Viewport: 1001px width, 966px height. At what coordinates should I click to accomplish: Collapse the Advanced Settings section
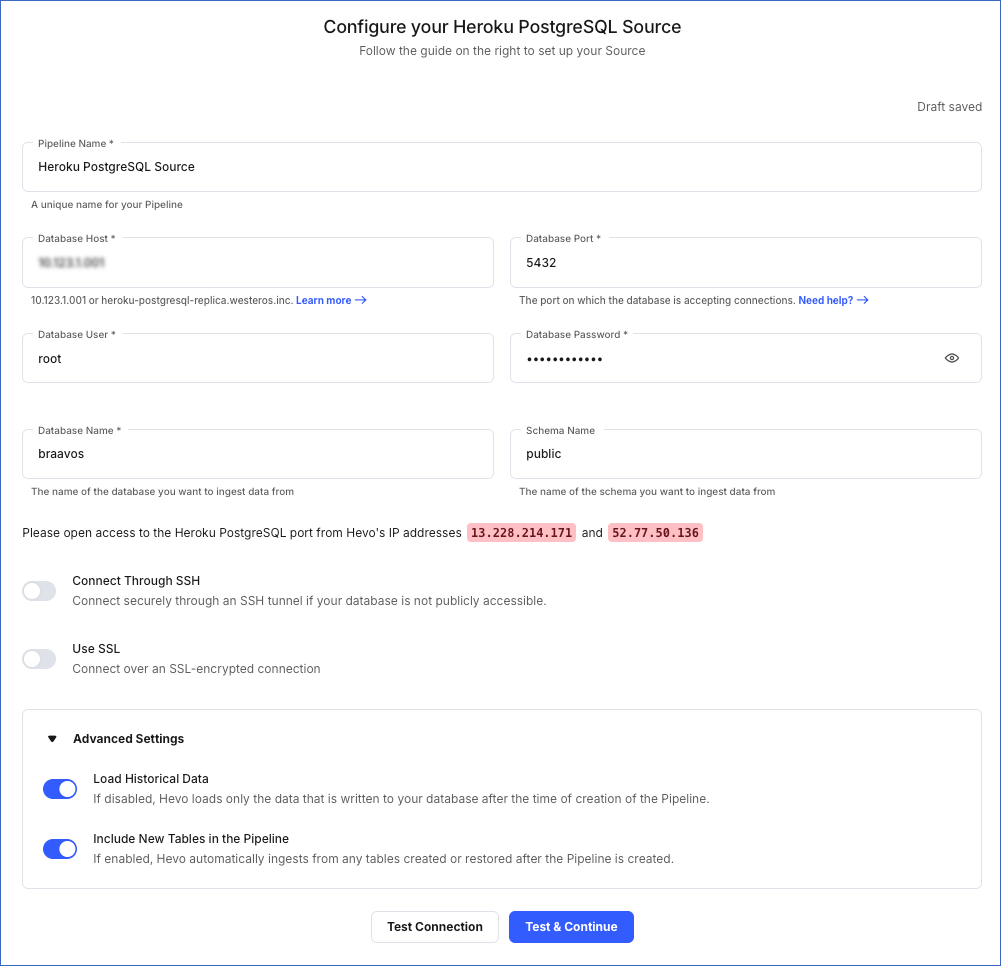pyautogui.click(x=52, y=738)
